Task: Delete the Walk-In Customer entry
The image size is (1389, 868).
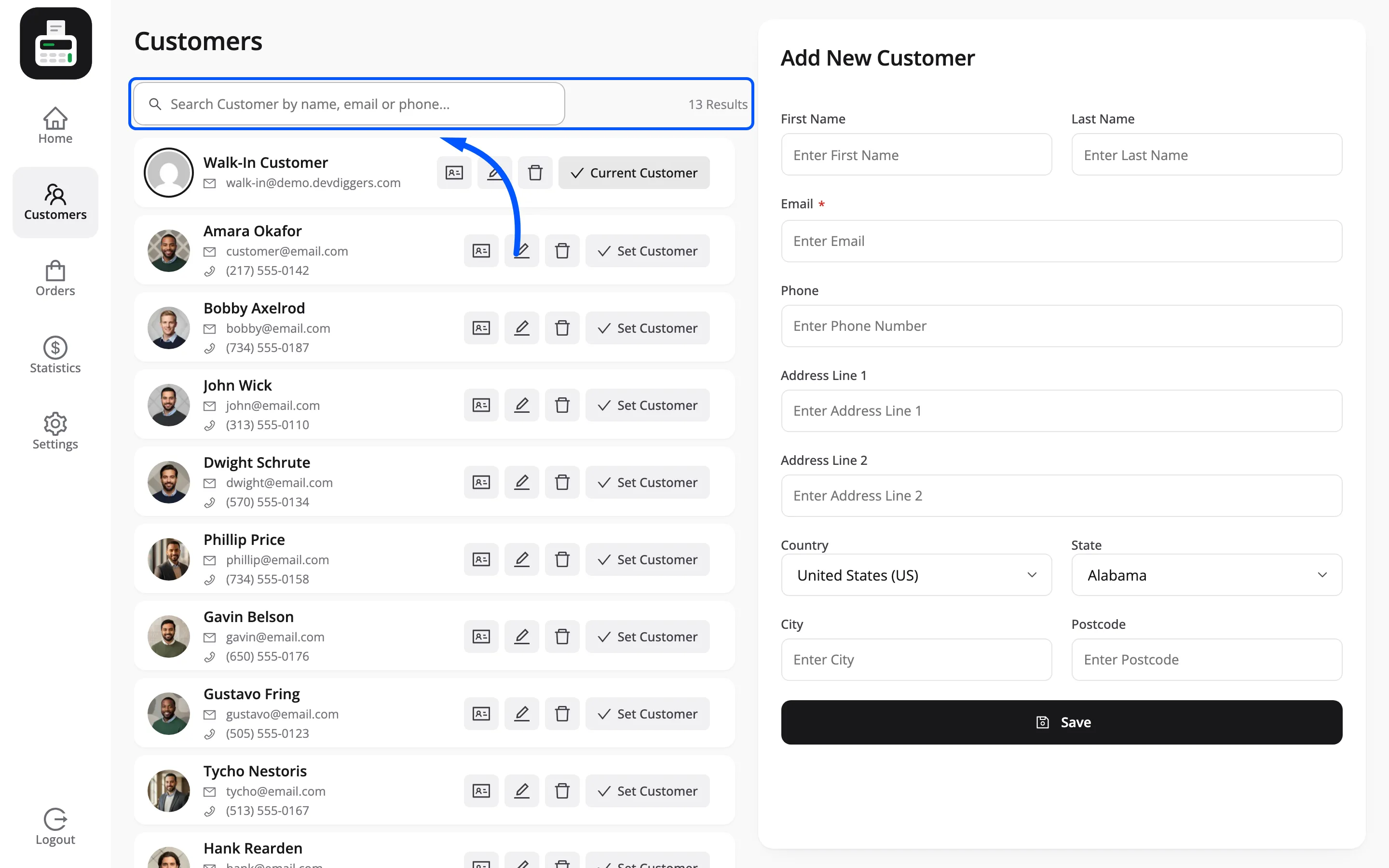Action: point(535,173)
